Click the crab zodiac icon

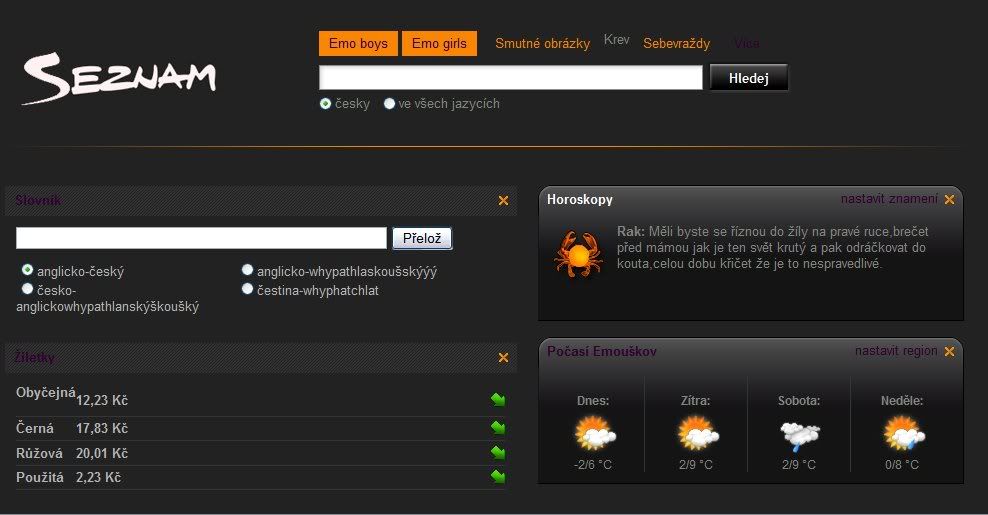(x=578, y=254)
